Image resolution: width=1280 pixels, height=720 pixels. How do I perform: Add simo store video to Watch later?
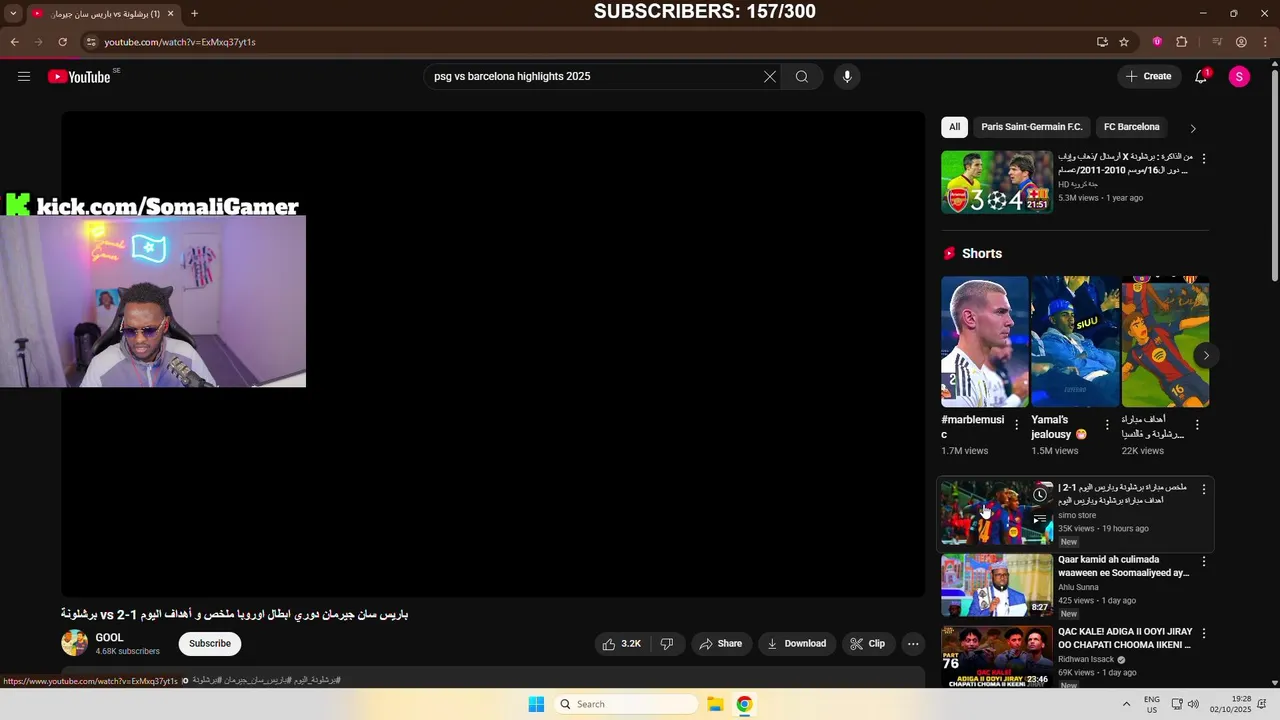(x=1040, y=495)
